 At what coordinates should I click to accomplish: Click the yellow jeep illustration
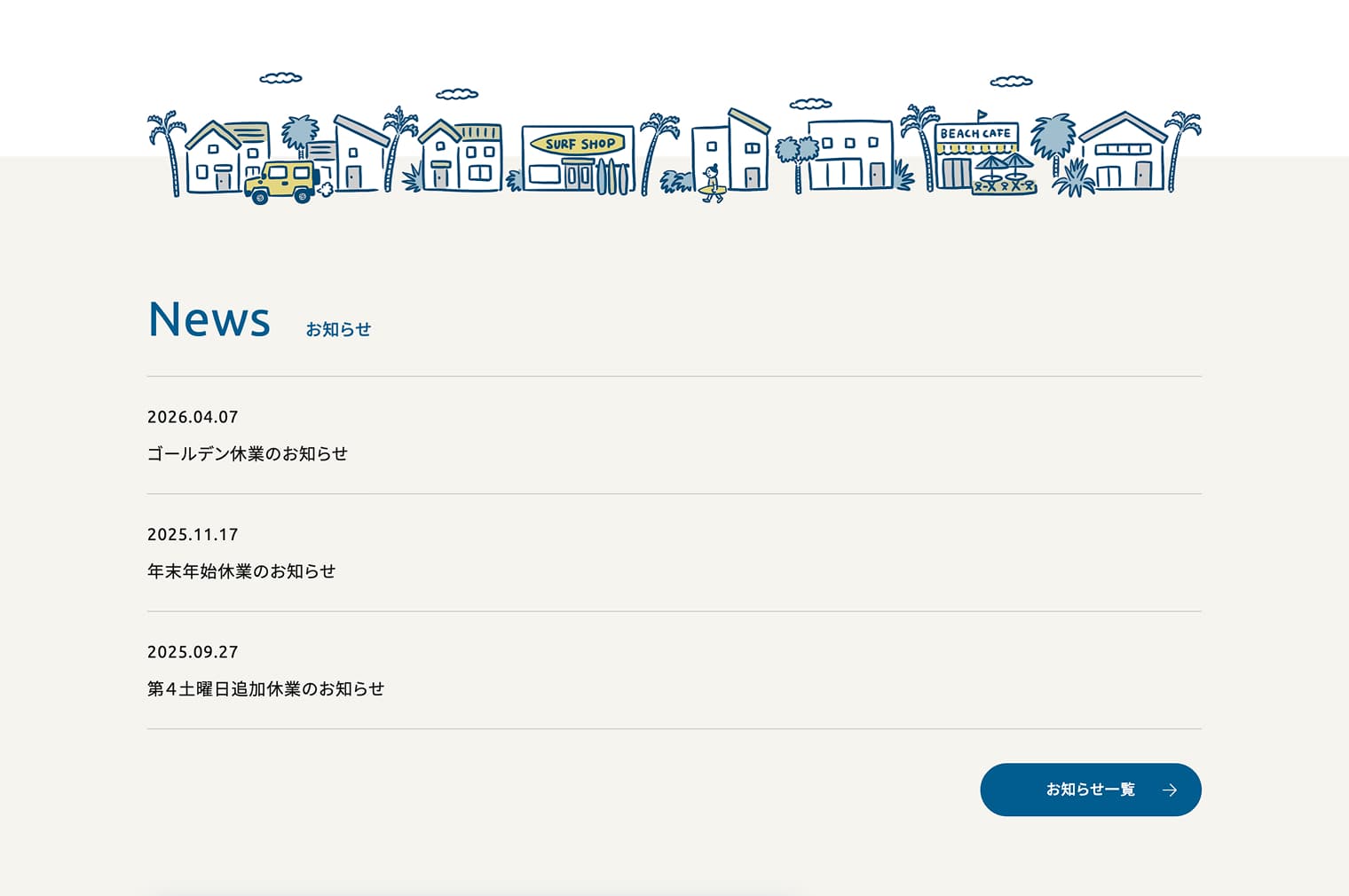tap(281, 182)
